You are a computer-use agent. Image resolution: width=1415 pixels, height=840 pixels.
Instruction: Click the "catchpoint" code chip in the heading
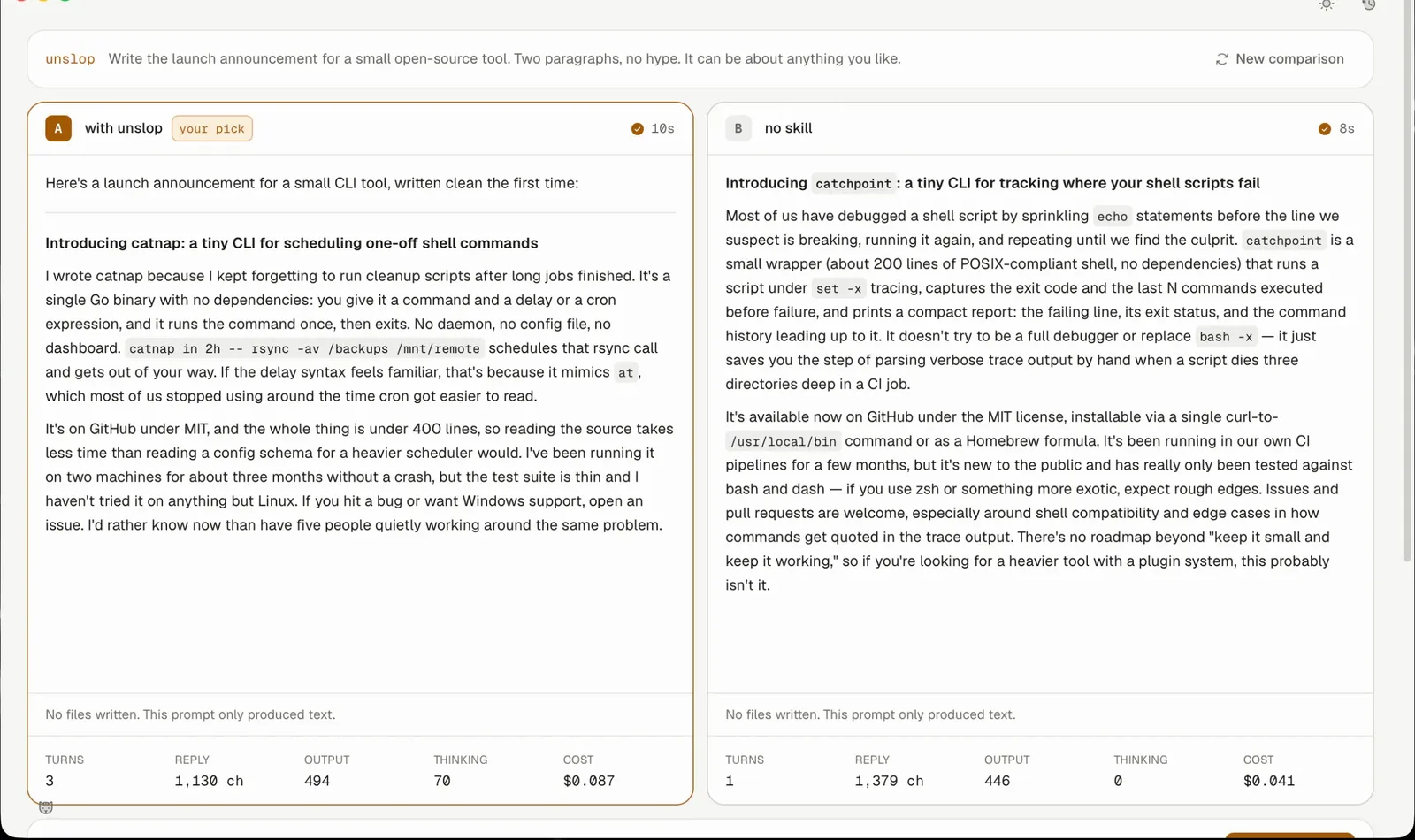coord(853,184)
